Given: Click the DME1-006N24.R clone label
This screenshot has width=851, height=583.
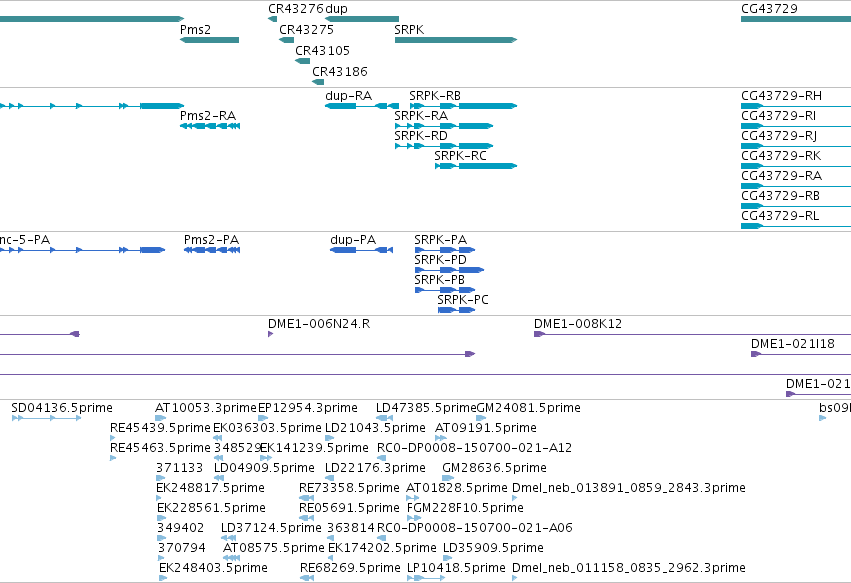Looking at the screenshot, I should coord(319,324).
